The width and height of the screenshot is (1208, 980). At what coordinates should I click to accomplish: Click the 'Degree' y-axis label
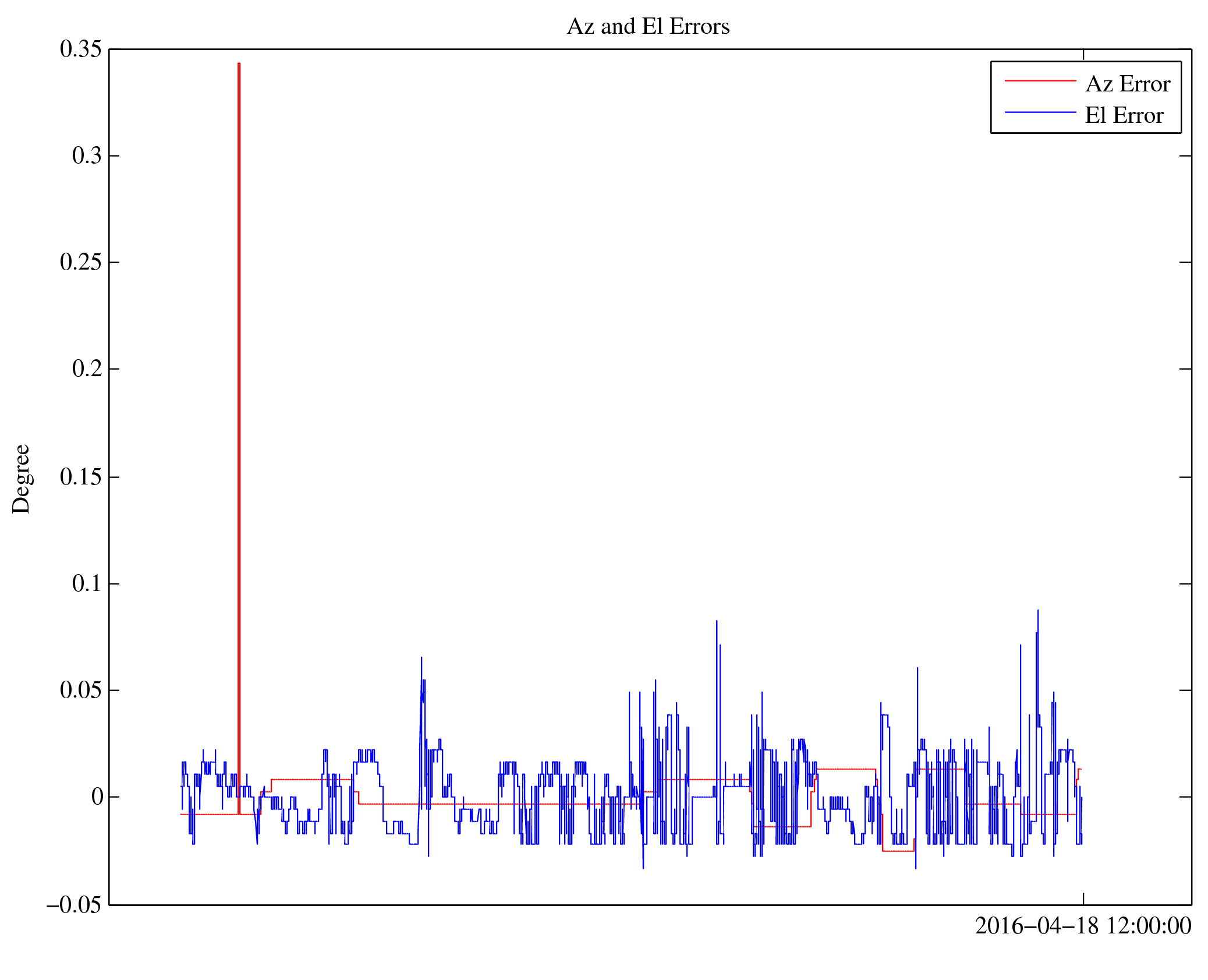pyautogui.click(x=21, y=479)
